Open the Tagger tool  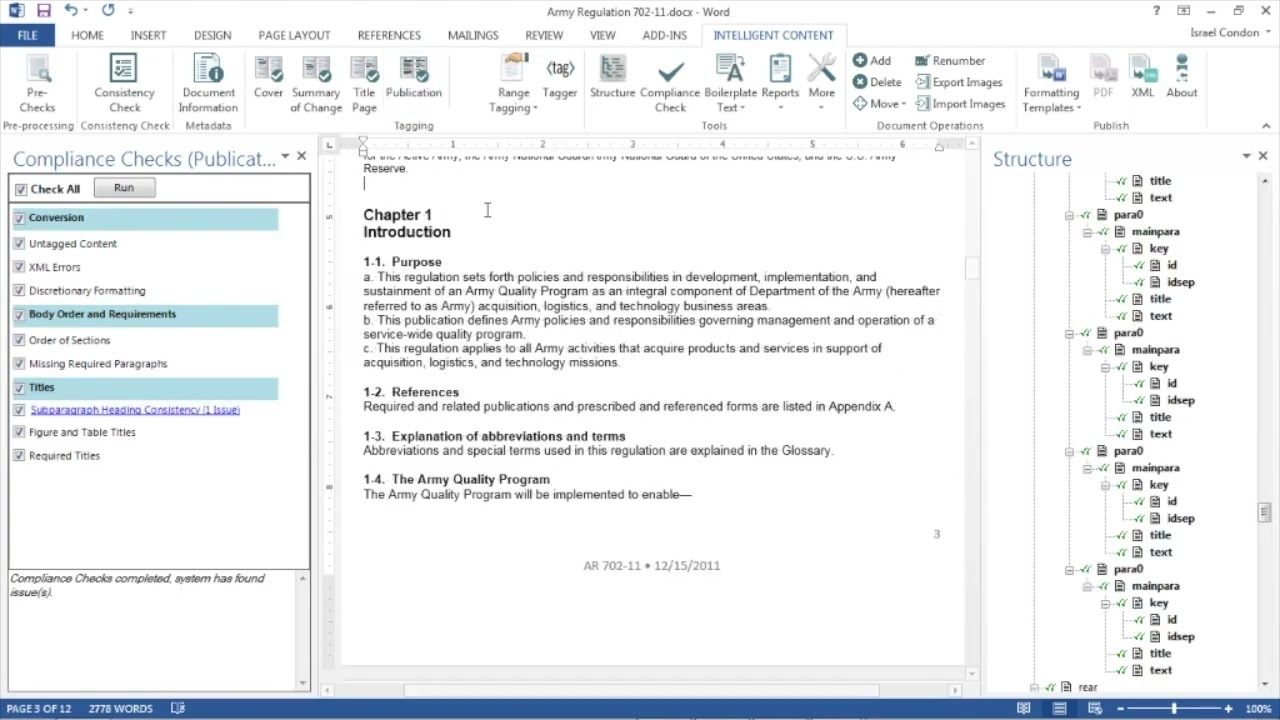(560, 78)
